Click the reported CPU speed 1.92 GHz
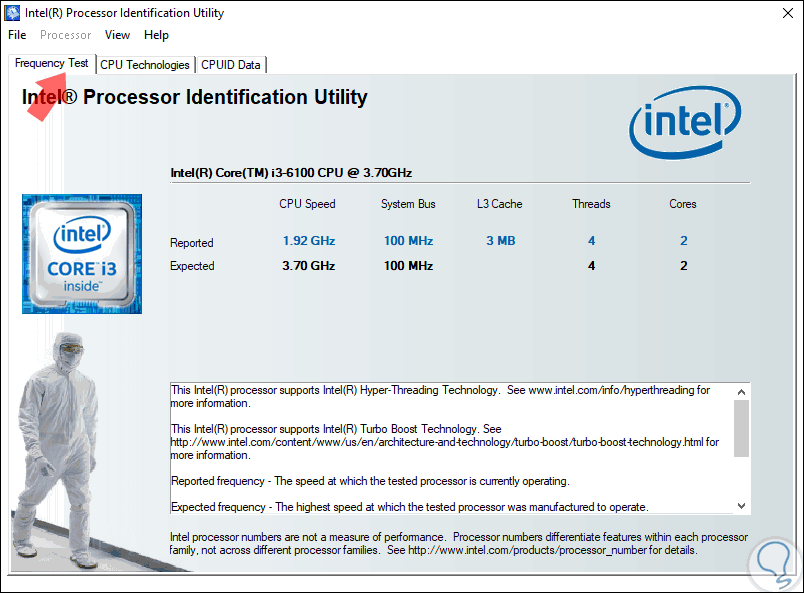Viewport: 804px width, 593px height. [309, 241]
